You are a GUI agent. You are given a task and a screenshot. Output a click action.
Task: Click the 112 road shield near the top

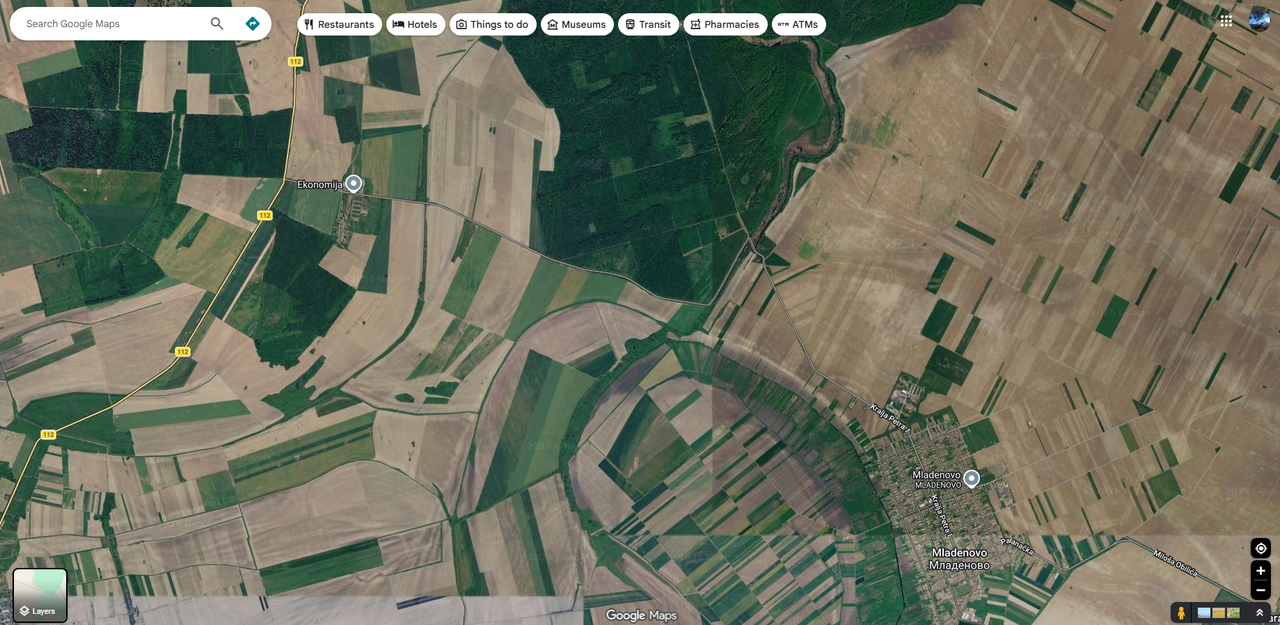(295, 62)
